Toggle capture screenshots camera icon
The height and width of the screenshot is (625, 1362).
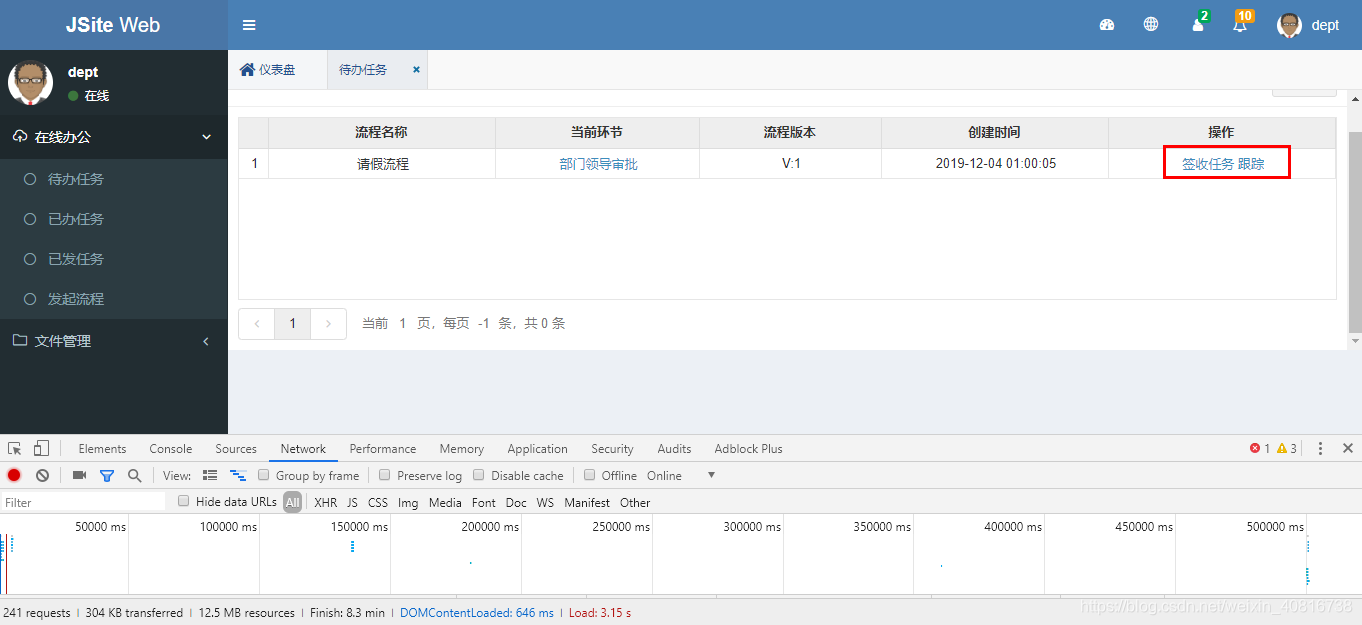(x=80, y=476)
